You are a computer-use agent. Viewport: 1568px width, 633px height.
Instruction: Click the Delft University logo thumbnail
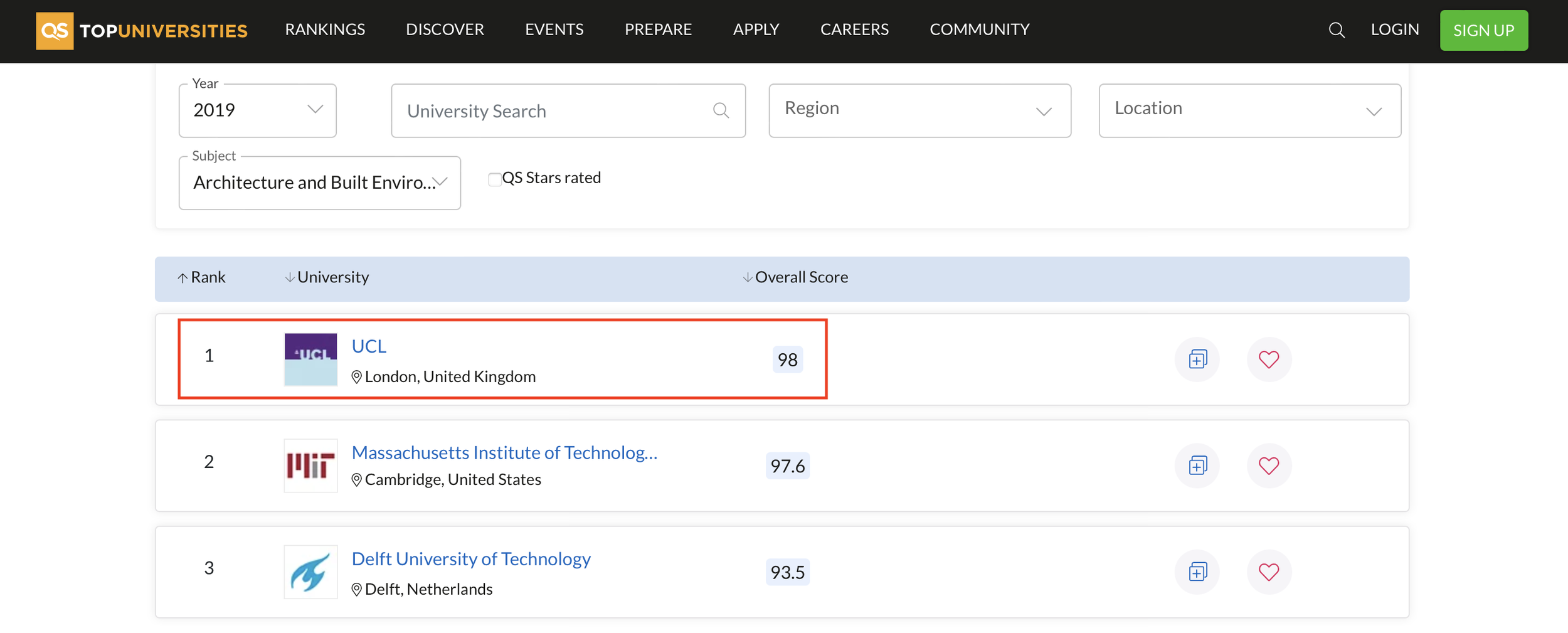click(x=310, y=572)
